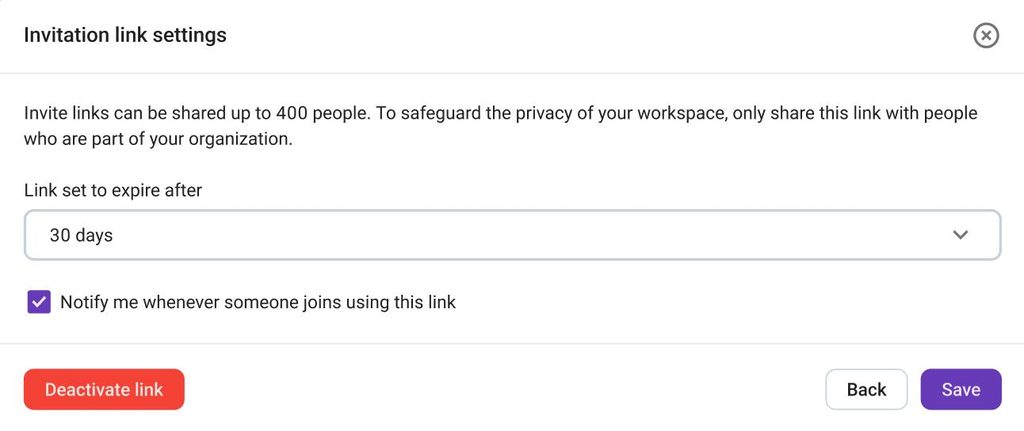This screenshot has width=1024, height=431.
Task: Click the Link set to expire combo box
Action: tap(512, 235)
